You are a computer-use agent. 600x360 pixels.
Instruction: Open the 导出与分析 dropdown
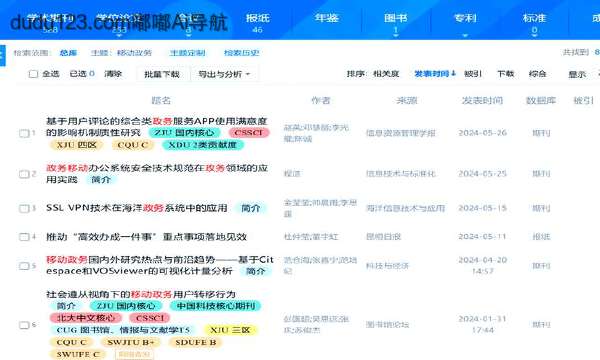pyautogui.click(x=224, y=74)
